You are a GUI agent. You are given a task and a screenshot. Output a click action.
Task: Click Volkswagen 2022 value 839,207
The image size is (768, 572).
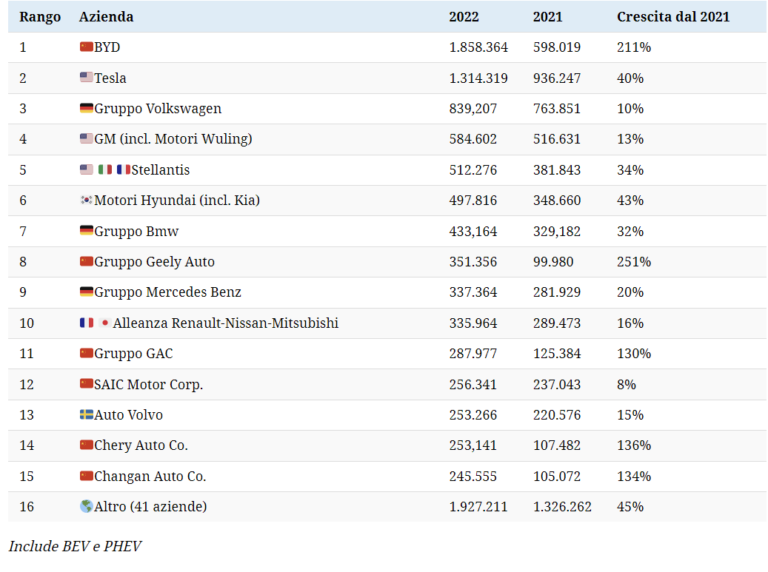tap(473, 109)
